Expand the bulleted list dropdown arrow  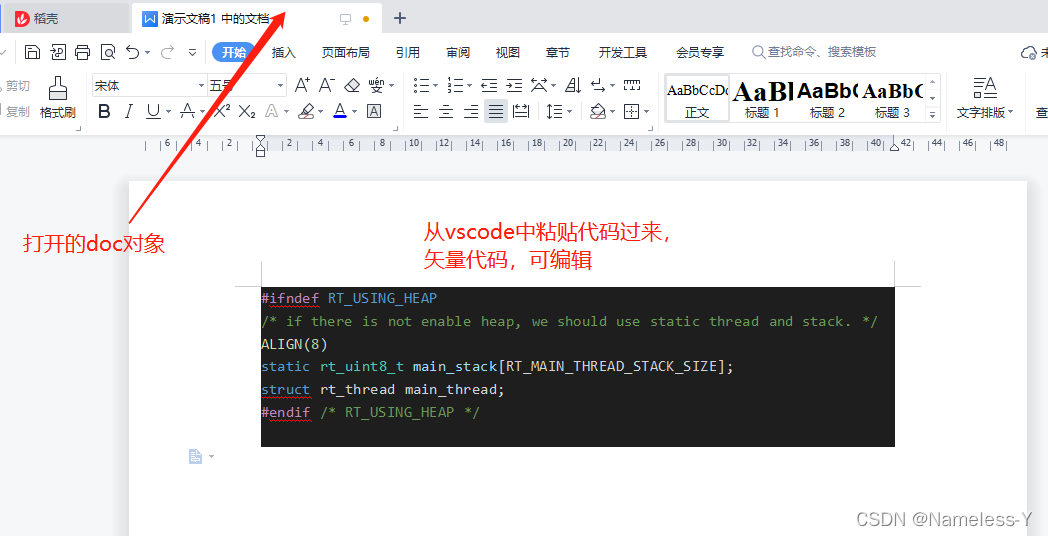(435, 86)
